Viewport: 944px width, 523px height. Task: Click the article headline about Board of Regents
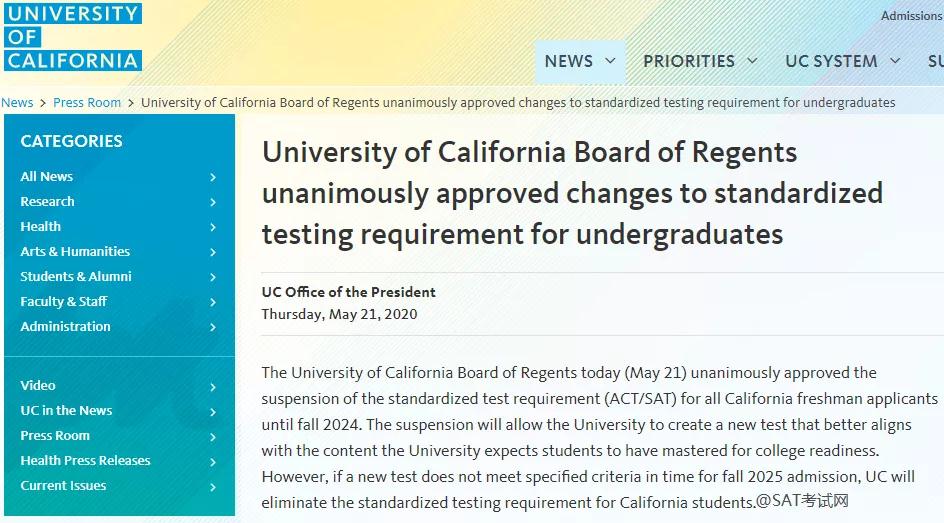(x=573, y=193)
